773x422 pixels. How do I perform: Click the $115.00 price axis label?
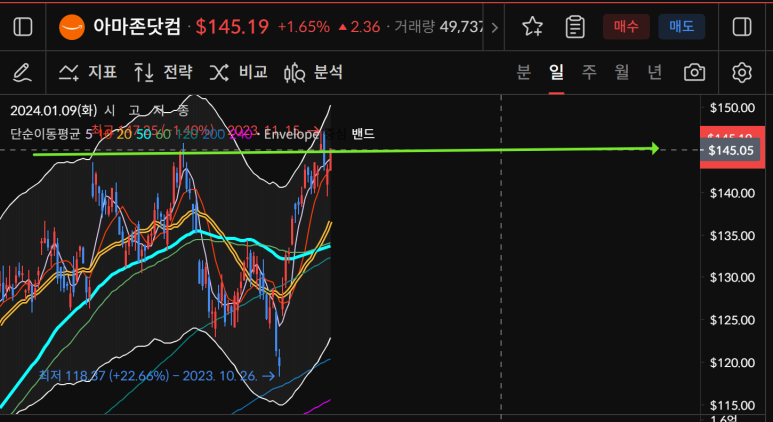732,405
